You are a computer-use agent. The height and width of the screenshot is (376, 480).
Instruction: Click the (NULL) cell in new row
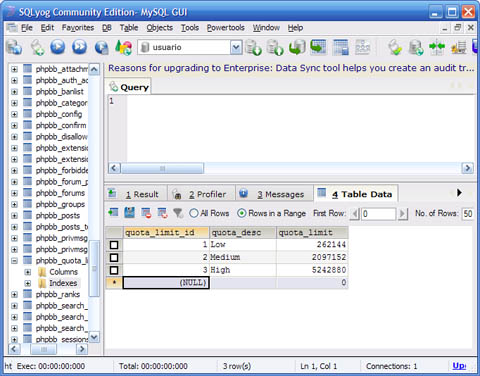(x=166, y=283)
